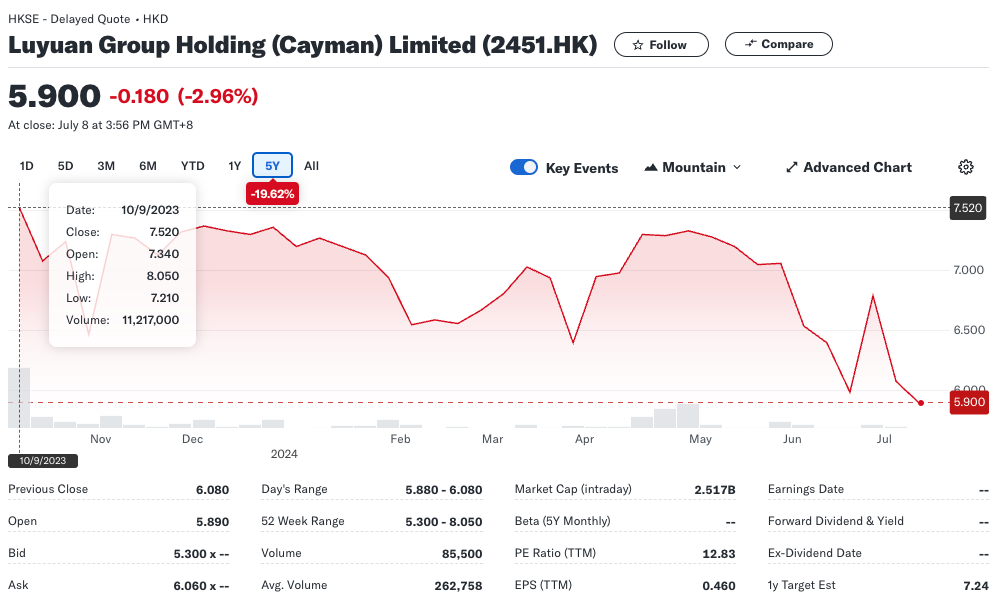Select the 1D time range tab

point(27,166)
